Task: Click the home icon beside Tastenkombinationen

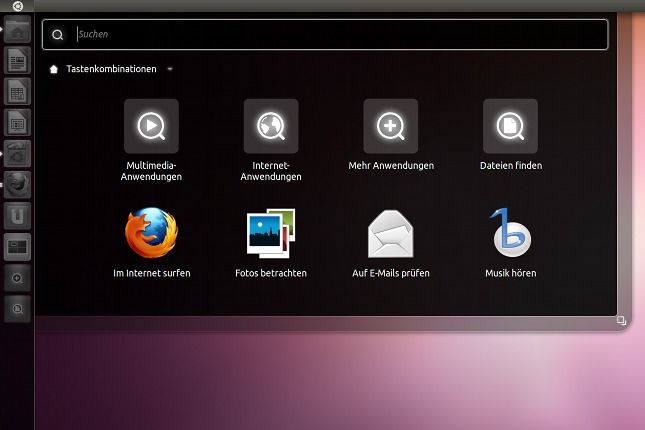Action: pyautogui.click(x=53, y=69)
